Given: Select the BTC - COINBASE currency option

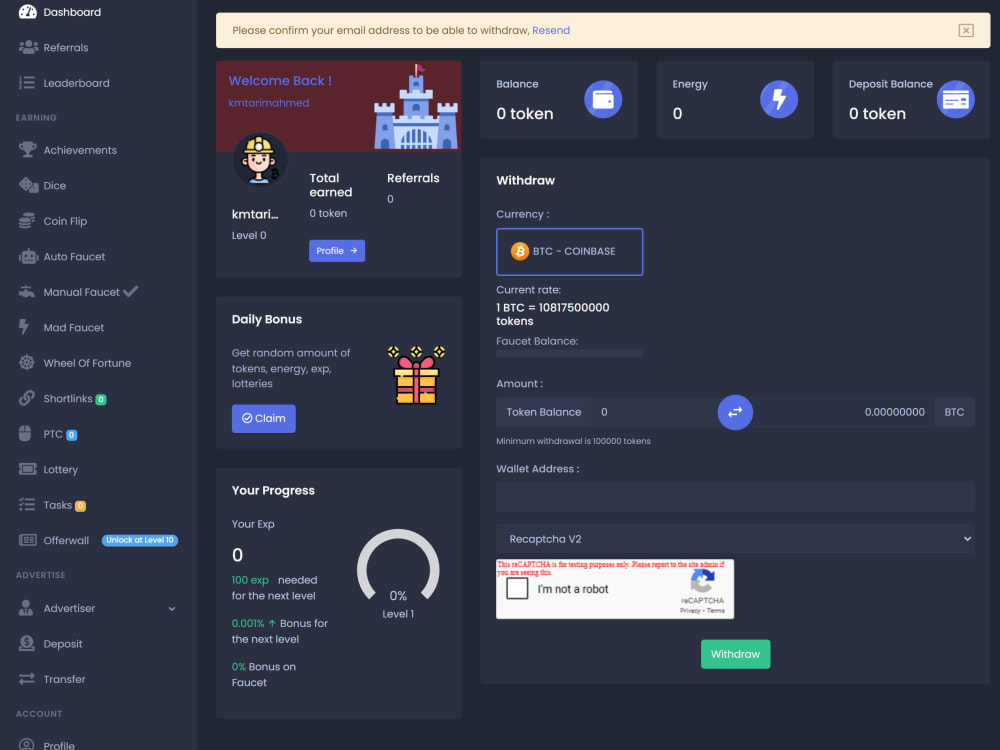Looking at the screenshot, I should 570,252.
